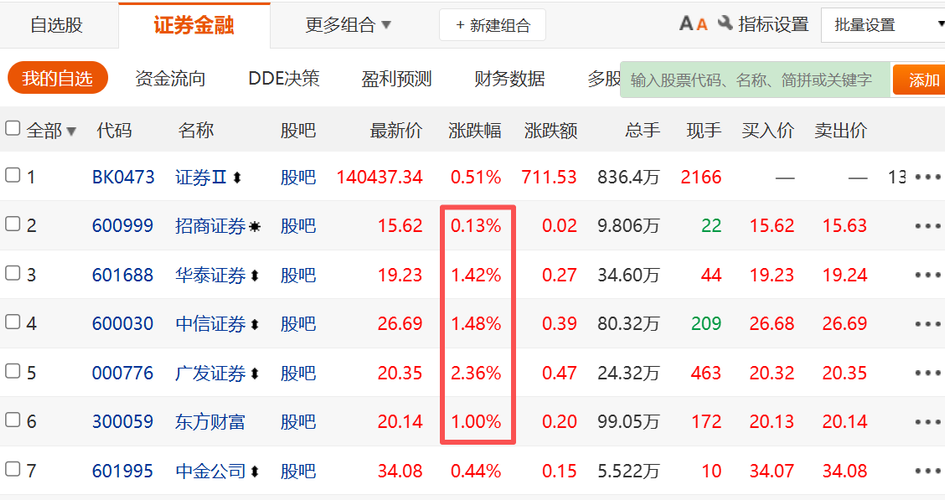Click marker icon next to 招商证券
This screenshot has width=945, height=500.
(254, 227)
